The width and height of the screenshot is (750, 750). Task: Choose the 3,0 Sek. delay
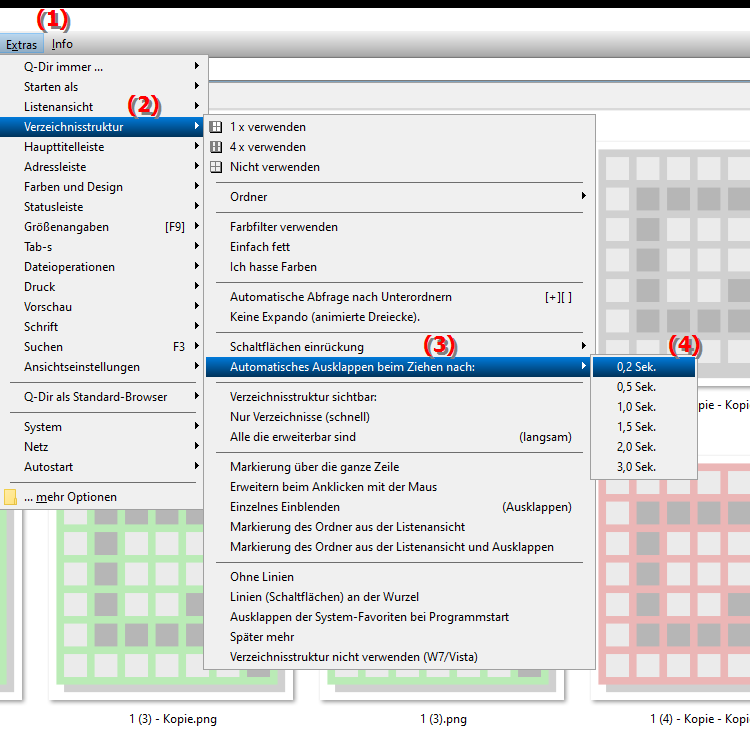(x=636, y=467)
